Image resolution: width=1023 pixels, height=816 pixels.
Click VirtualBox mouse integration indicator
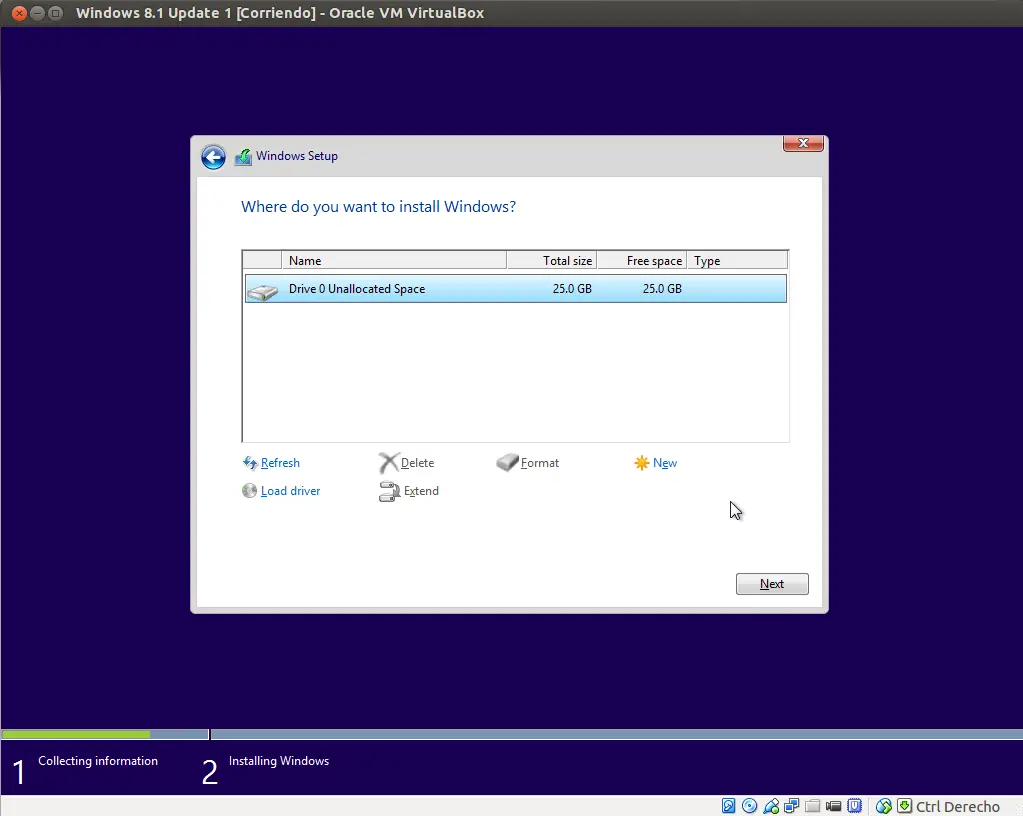tap(883, 806)
